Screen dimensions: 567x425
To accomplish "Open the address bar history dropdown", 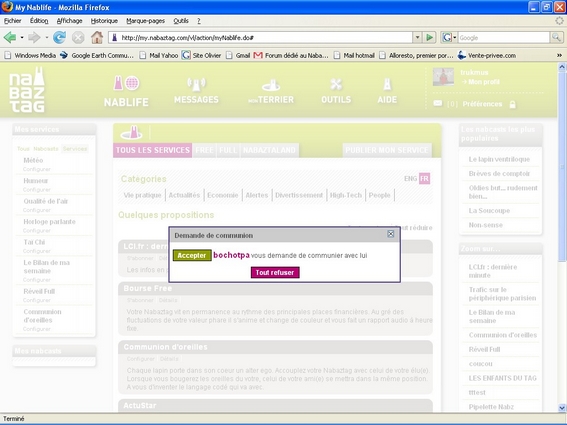I will (x=417, y=37).
